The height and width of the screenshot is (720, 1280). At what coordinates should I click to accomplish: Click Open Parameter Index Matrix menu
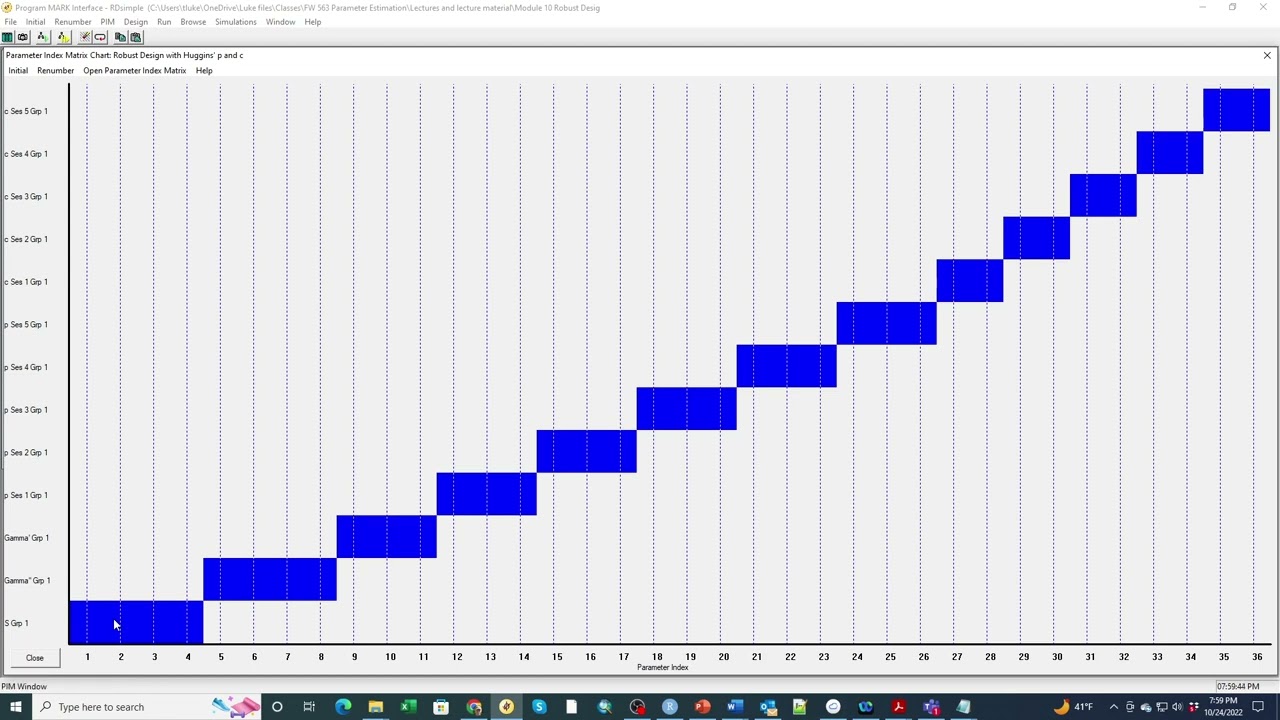[x=135, y=71]
